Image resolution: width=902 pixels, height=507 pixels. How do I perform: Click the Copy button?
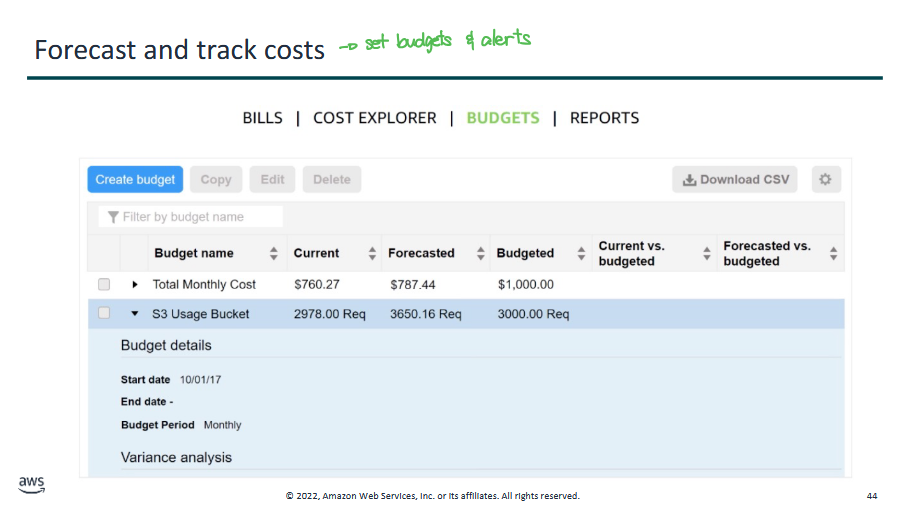click(216, 180)
